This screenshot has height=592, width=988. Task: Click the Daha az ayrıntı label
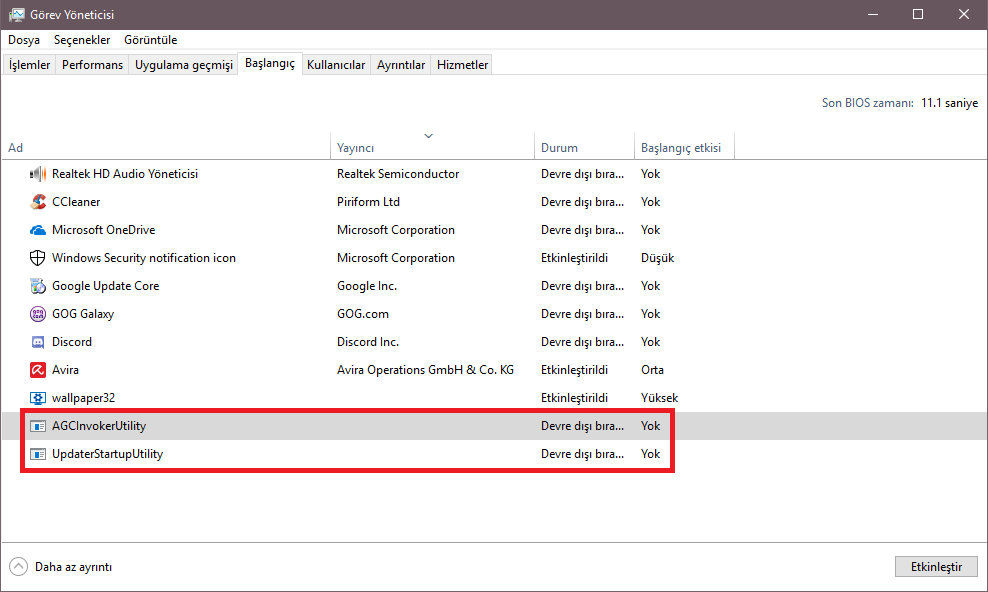click(74, 567)
